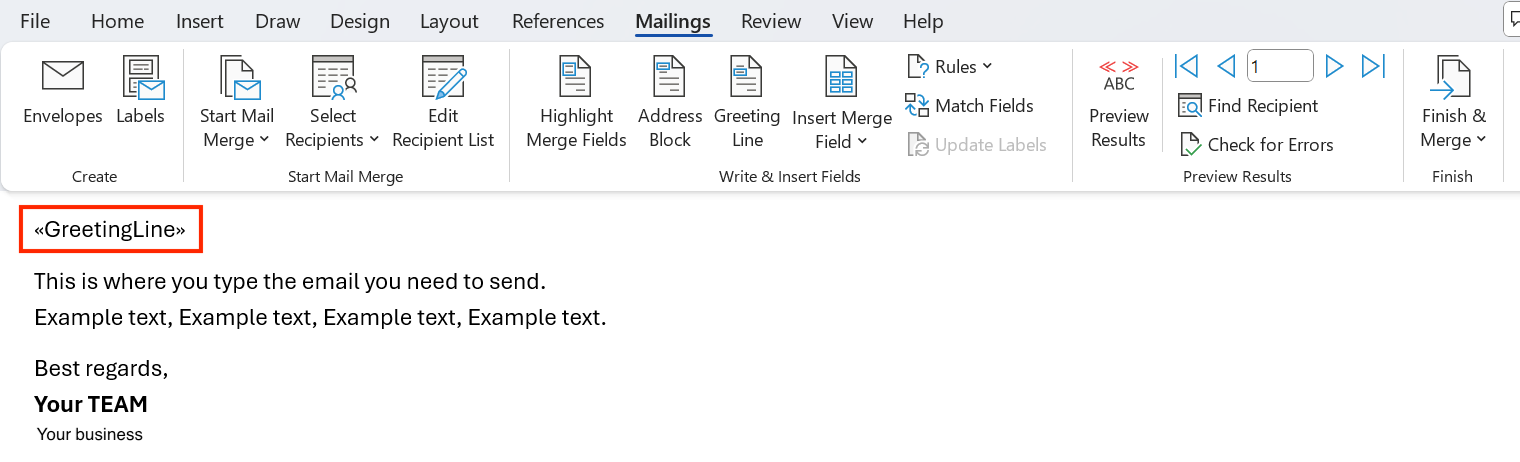Click the record number input box

pos(1280,67)
